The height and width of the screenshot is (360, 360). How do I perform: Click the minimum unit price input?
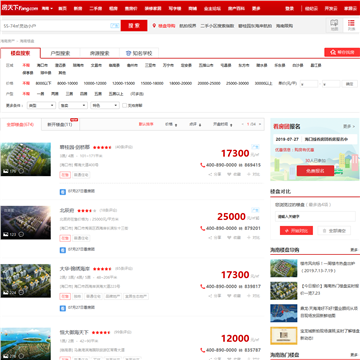tap(309, 84)
